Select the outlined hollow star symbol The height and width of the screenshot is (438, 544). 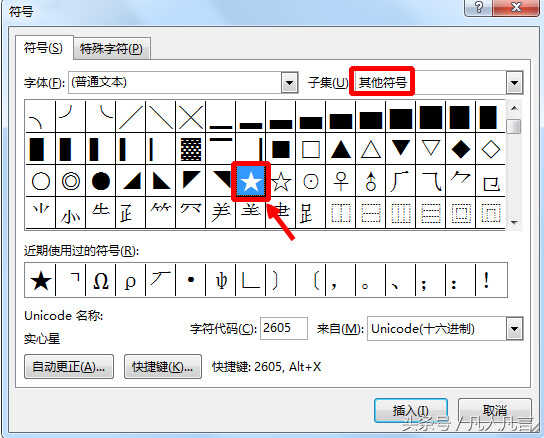click(x=281, y=181)
